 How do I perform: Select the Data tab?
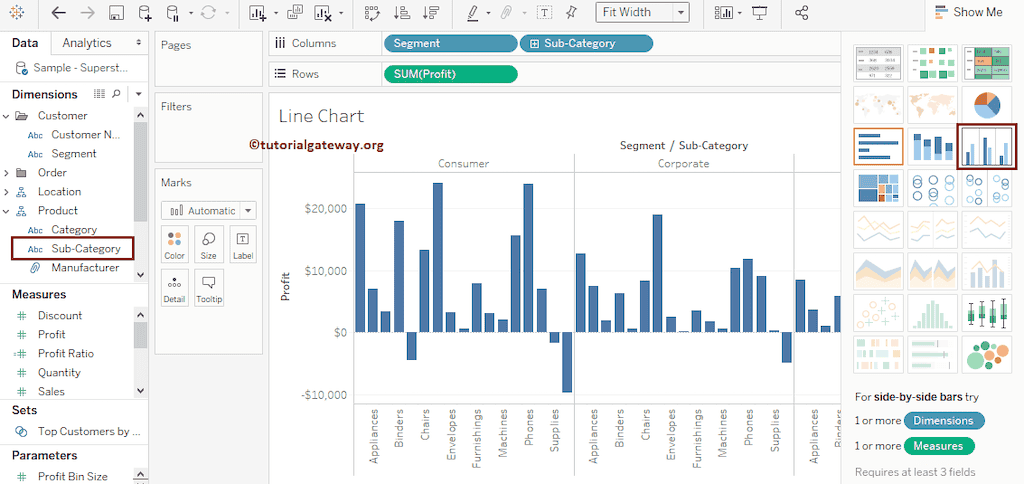[25, 43]
